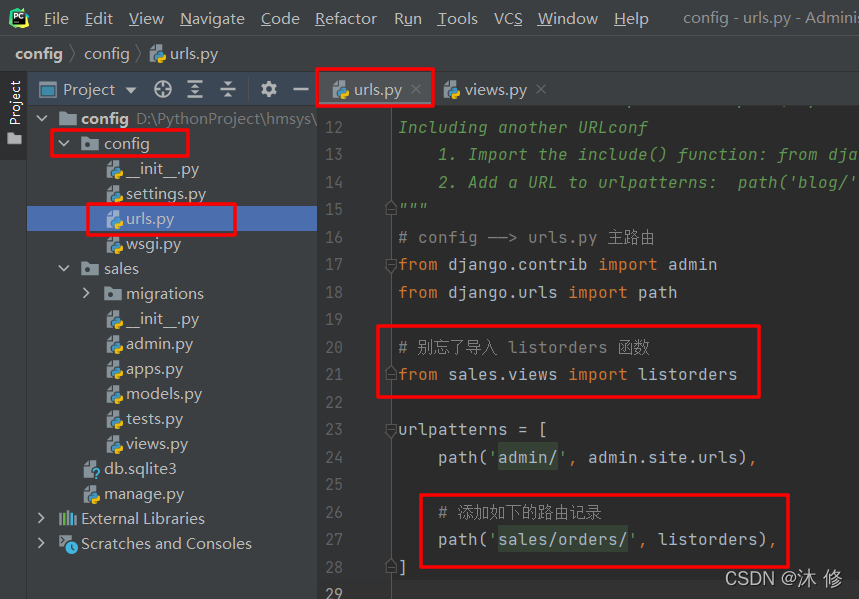
Task: Open the View menu
Action: 146,19
